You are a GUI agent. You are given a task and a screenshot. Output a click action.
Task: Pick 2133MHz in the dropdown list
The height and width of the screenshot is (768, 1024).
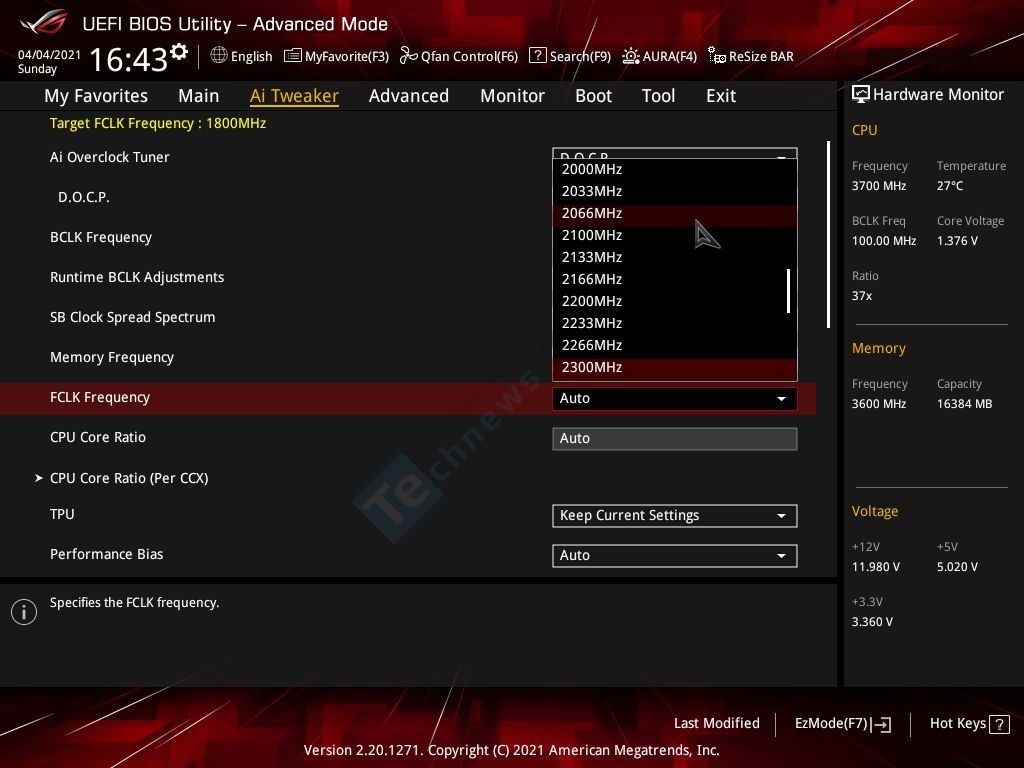click(x=674, y=257)
